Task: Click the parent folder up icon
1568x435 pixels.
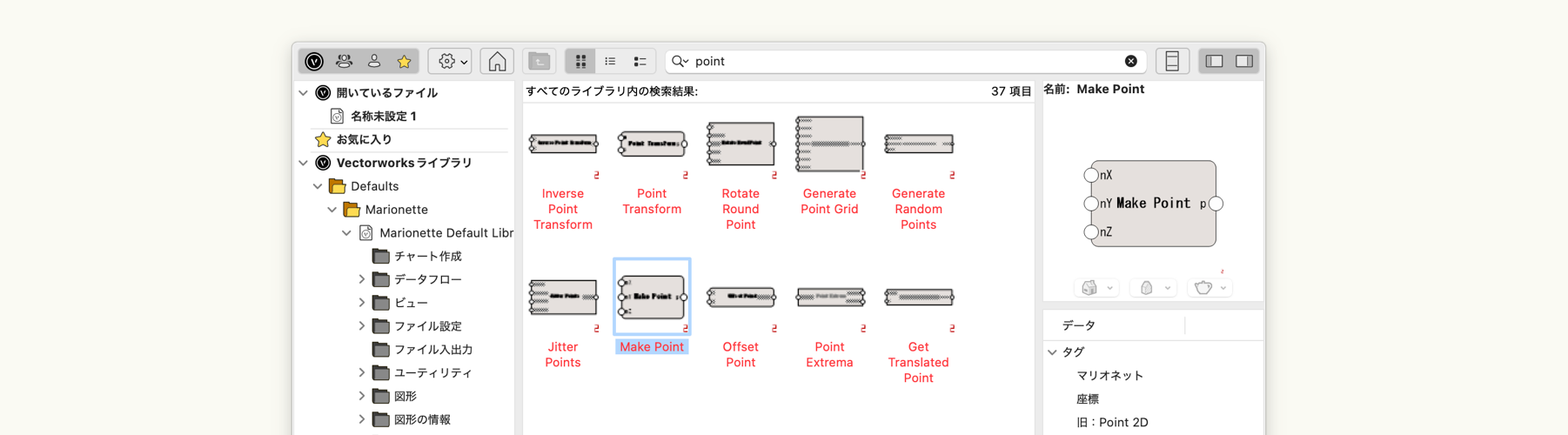Action: [x=539, y=61]
